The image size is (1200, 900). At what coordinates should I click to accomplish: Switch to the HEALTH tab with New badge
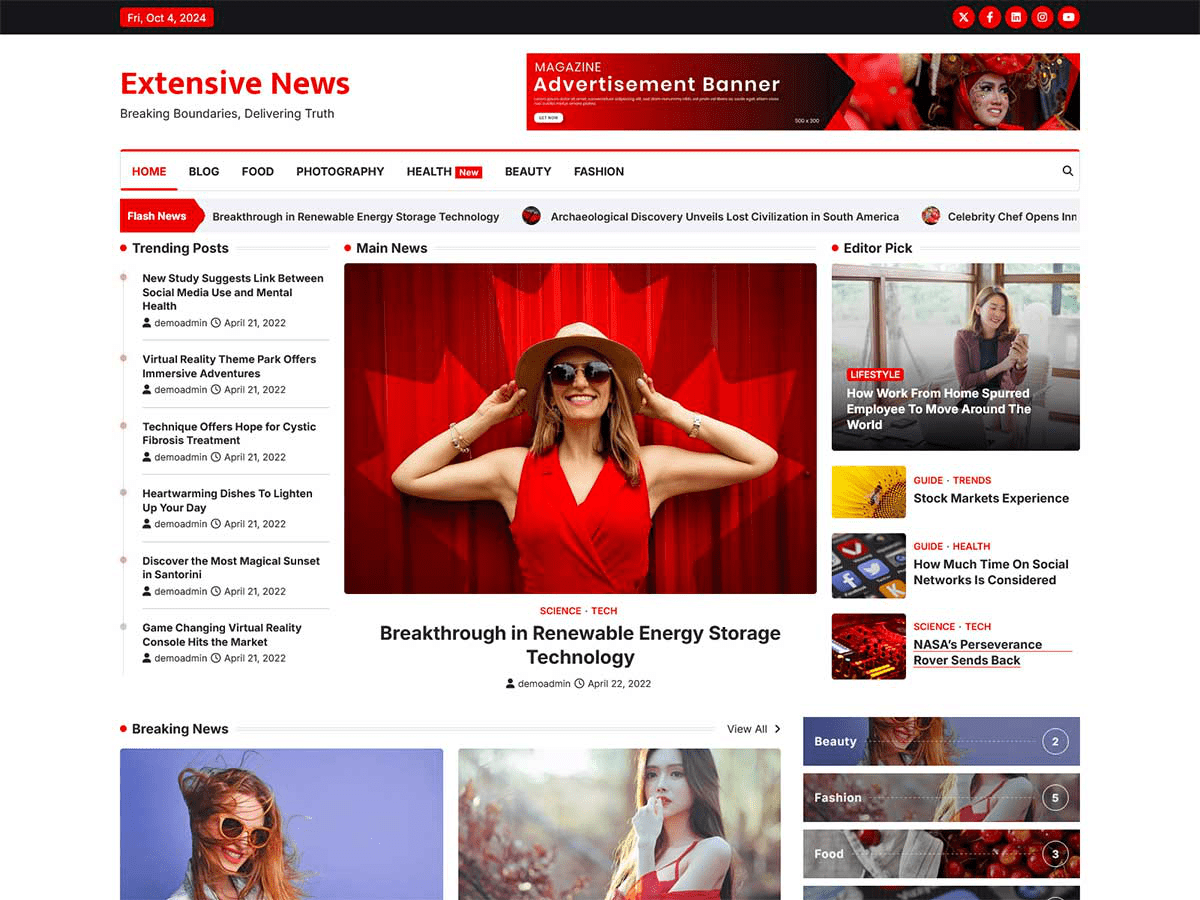coord(429,171)
